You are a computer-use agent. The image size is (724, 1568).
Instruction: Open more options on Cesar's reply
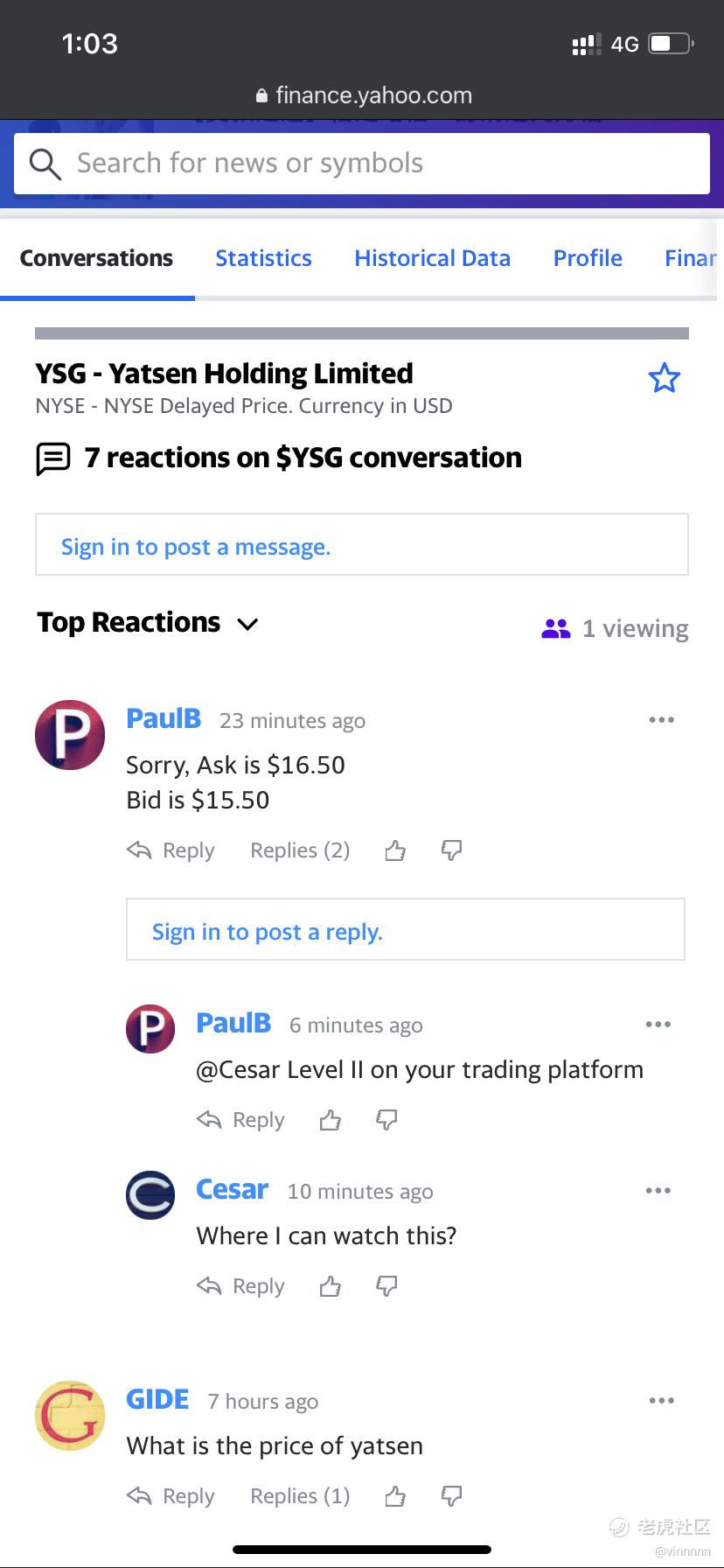pos(658,1191)
